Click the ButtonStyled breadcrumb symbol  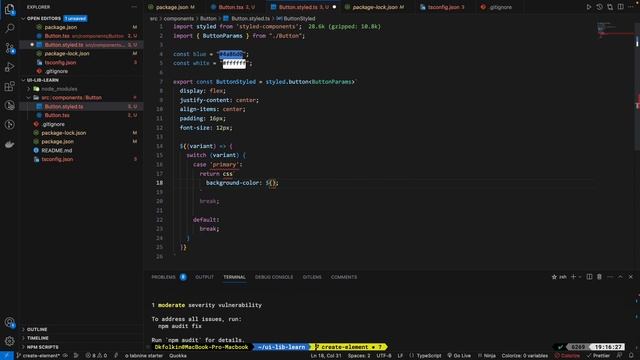pos(299,18)
